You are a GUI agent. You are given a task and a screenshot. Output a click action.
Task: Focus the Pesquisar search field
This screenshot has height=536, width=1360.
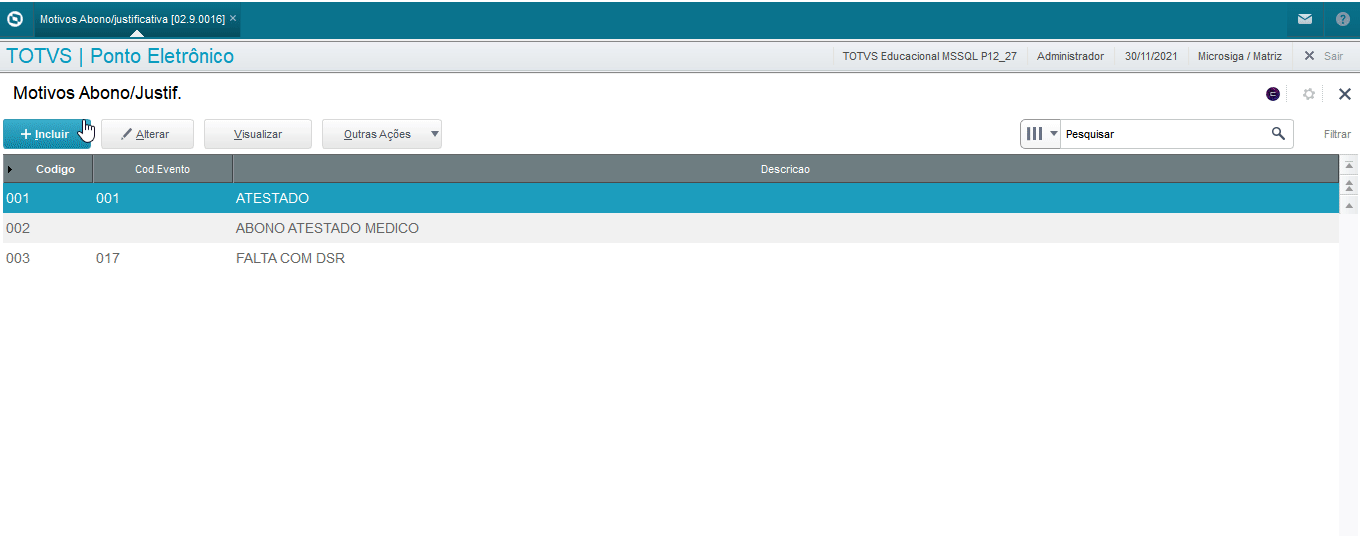1165,134
